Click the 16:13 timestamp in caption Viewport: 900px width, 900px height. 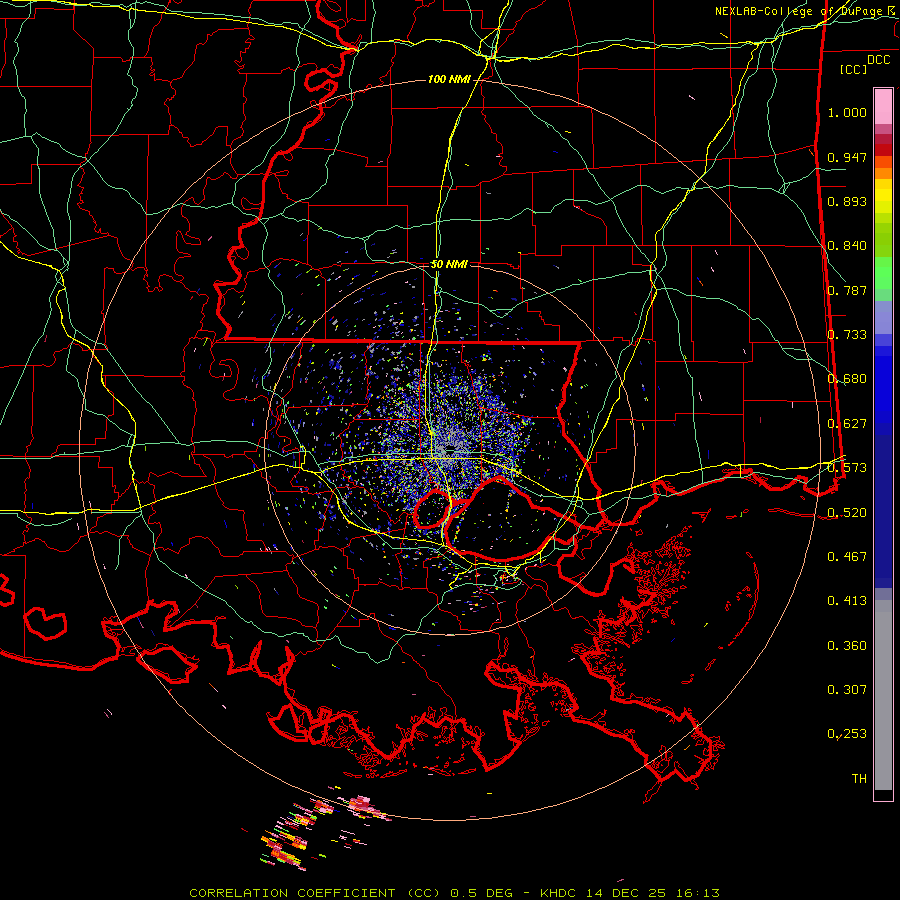[x=696, y=893]
